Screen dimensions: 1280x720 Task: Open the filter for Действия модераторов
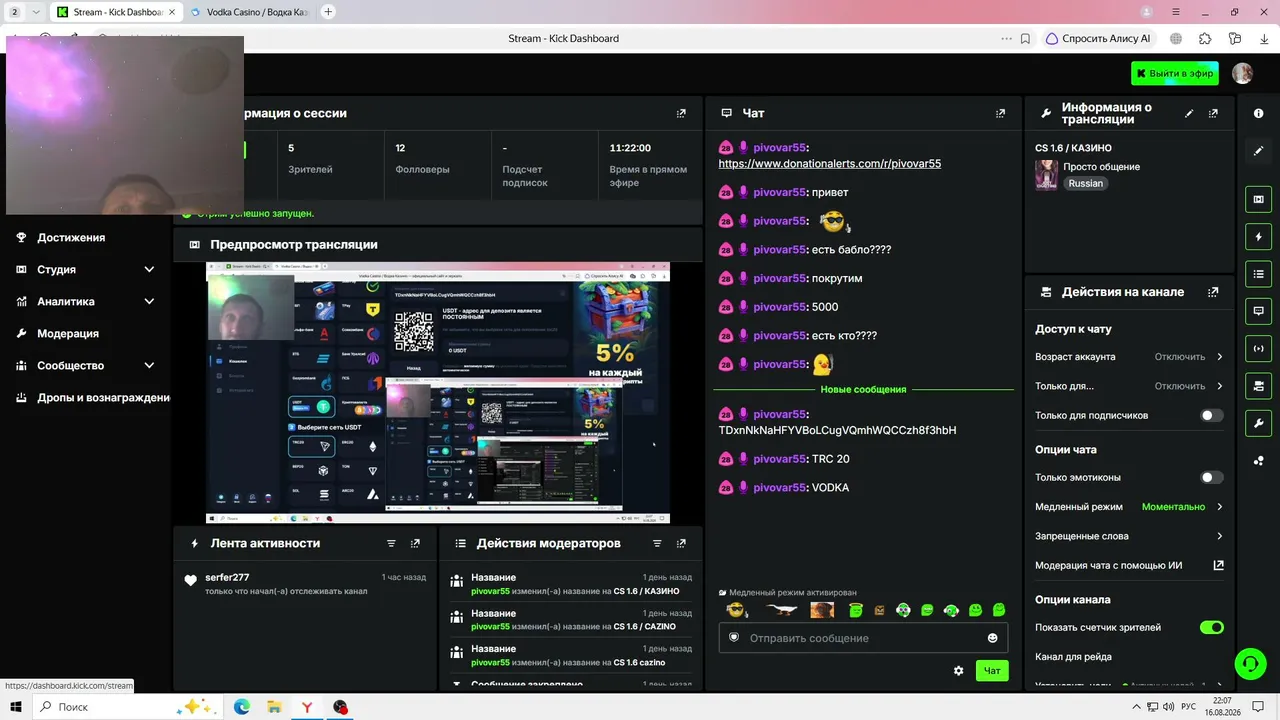click(x=657, y=544)
